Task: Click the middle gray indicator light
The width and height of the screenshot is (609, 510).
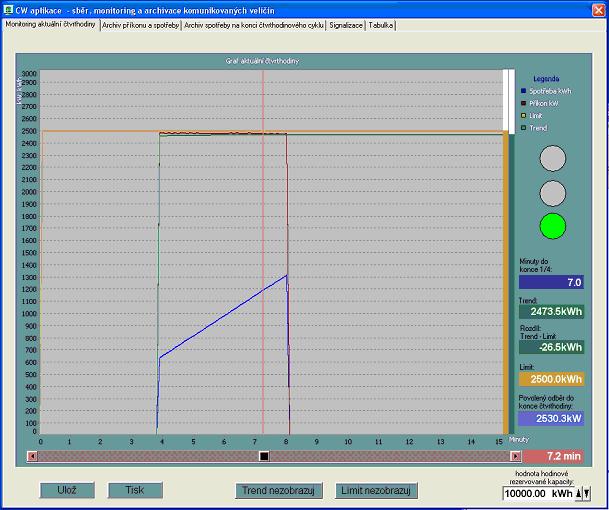Action: point(553,193)
